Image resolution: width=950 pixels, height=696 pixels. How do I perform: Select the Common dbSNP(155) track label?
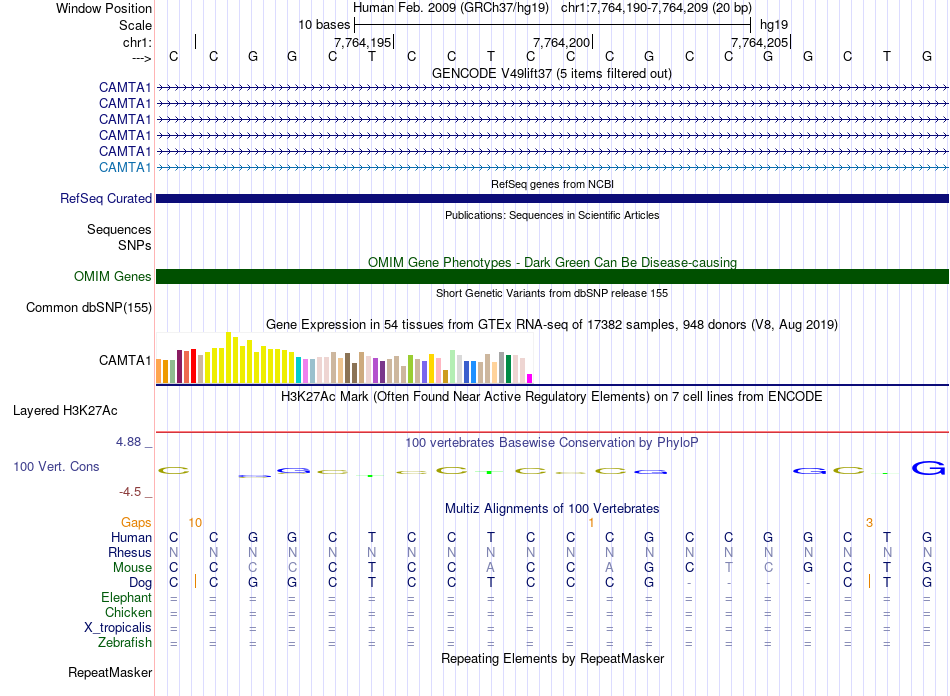click(x=88, y=308)
